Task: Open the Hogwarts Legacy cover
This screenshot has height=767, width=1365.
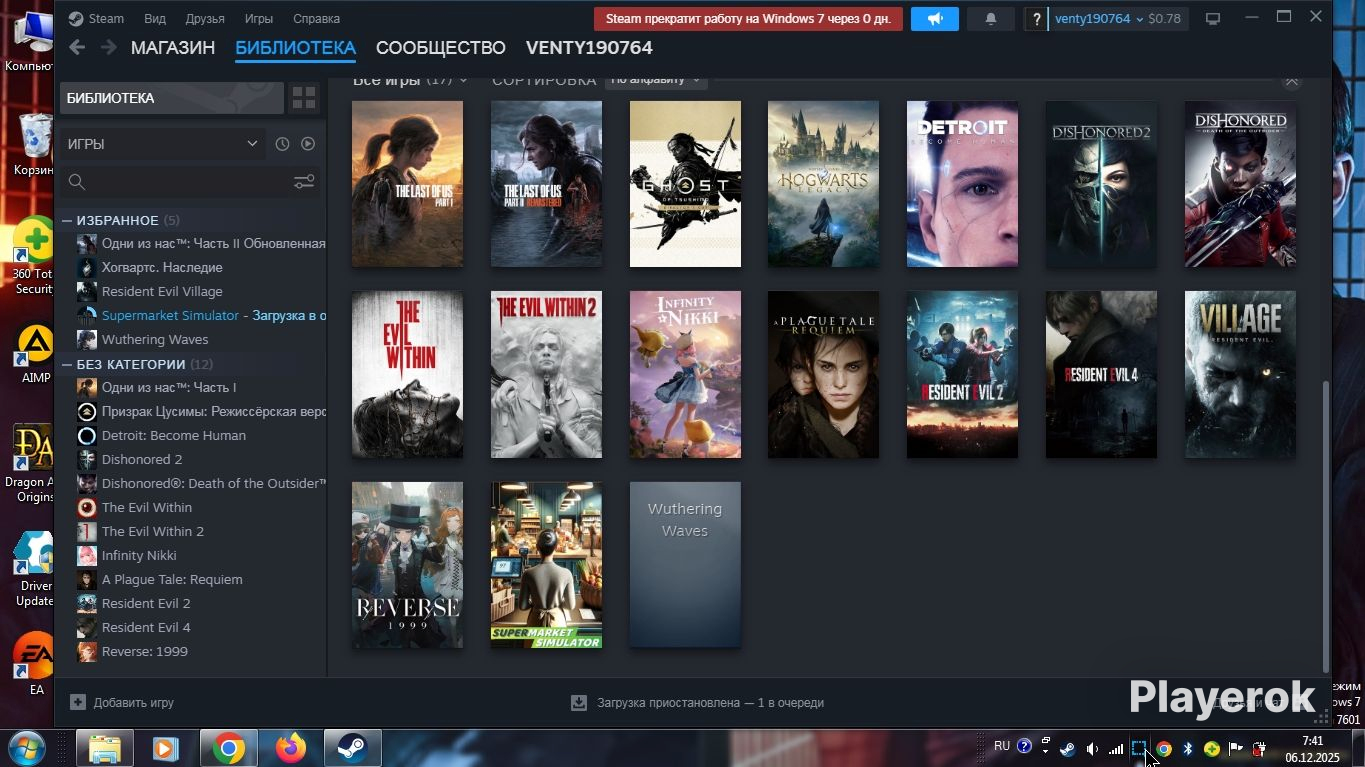Action: coord(824,184)
